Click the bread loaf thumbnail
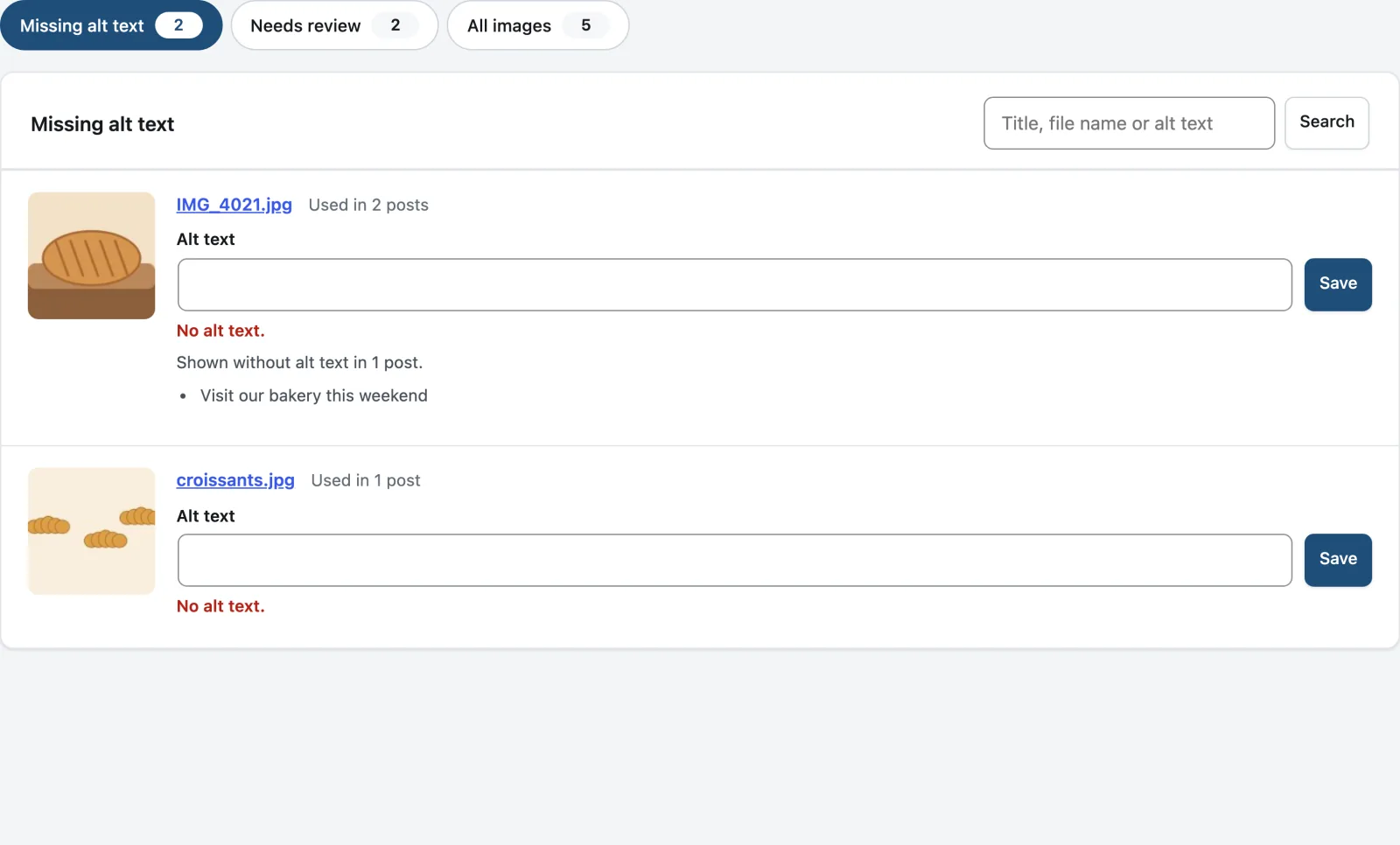 [91, 255]
